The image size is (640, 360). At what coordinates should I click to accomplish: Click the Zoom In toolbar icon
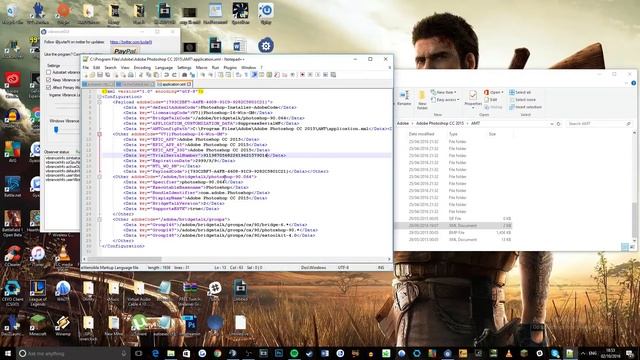pyautogui.click(x=203, y=75)
